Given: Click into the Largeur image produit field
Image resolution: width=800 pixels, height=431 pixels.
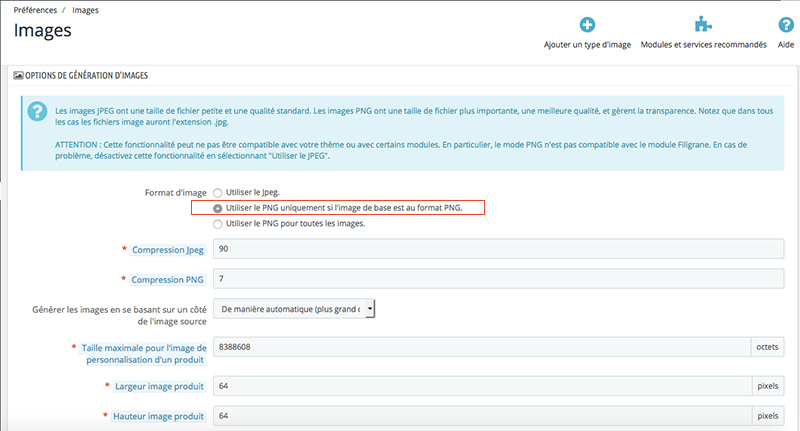Looking at the screenshot, I should (483, 386).
